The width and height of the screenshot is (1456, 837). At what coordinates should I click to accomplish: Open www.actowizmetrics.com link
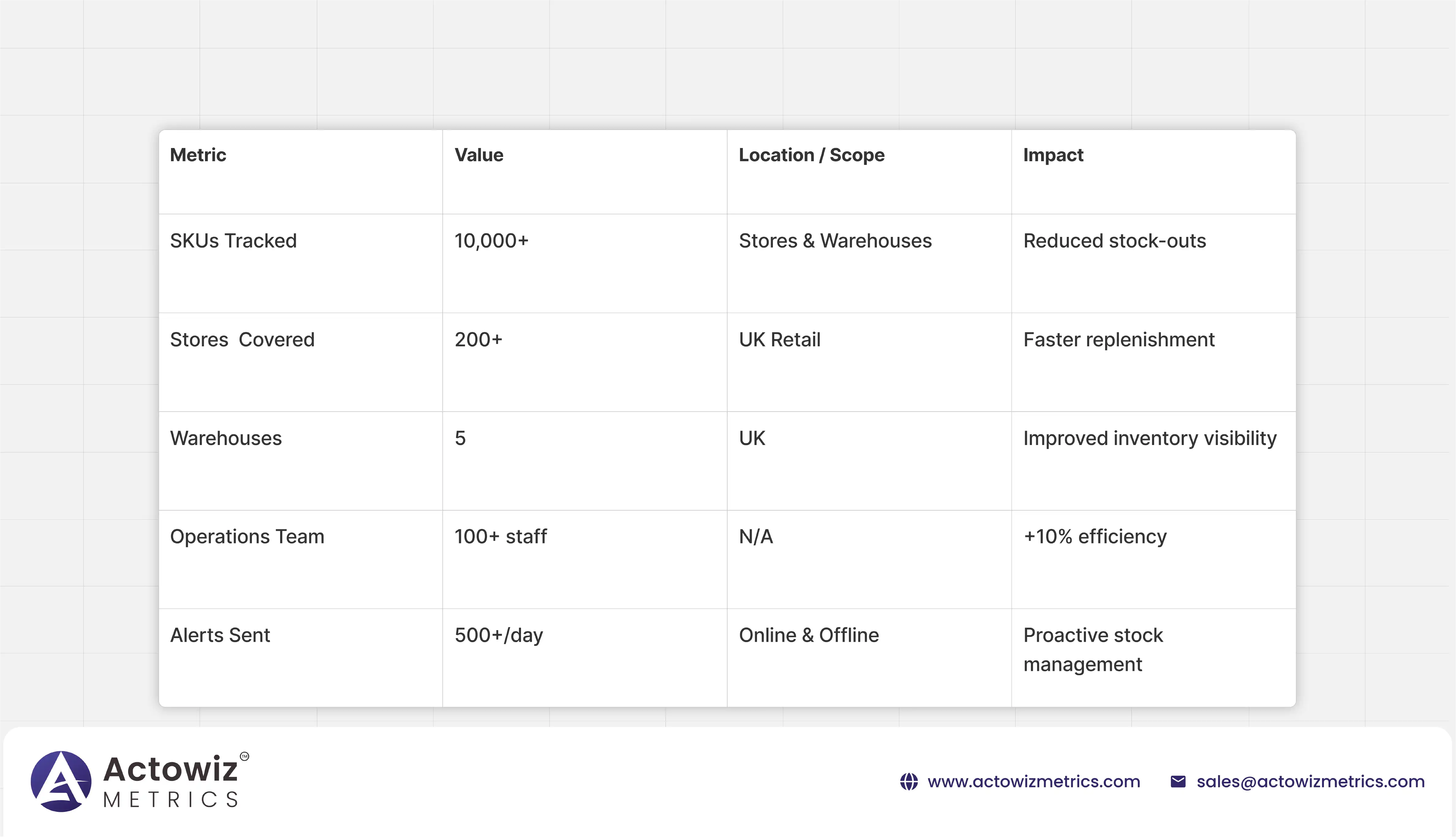point(1033,782)
